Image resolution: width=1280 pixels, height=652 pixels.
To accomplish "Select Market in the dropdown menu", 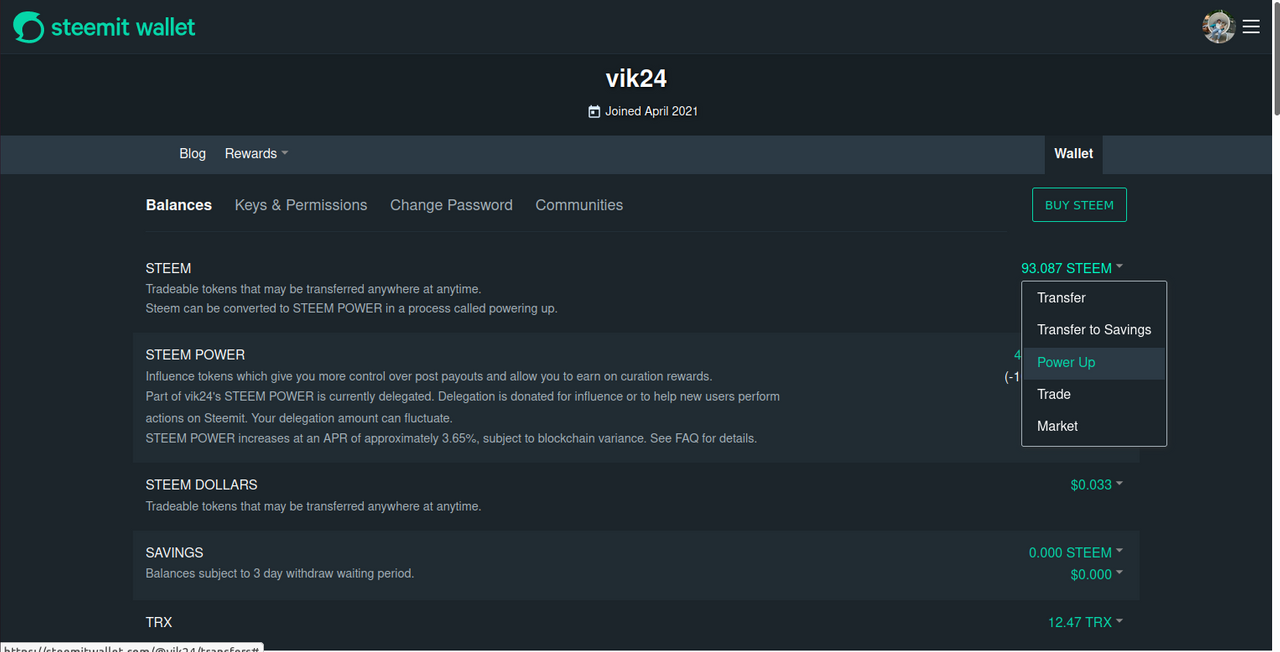I will pyautogui.click(x=1094, y=426).
